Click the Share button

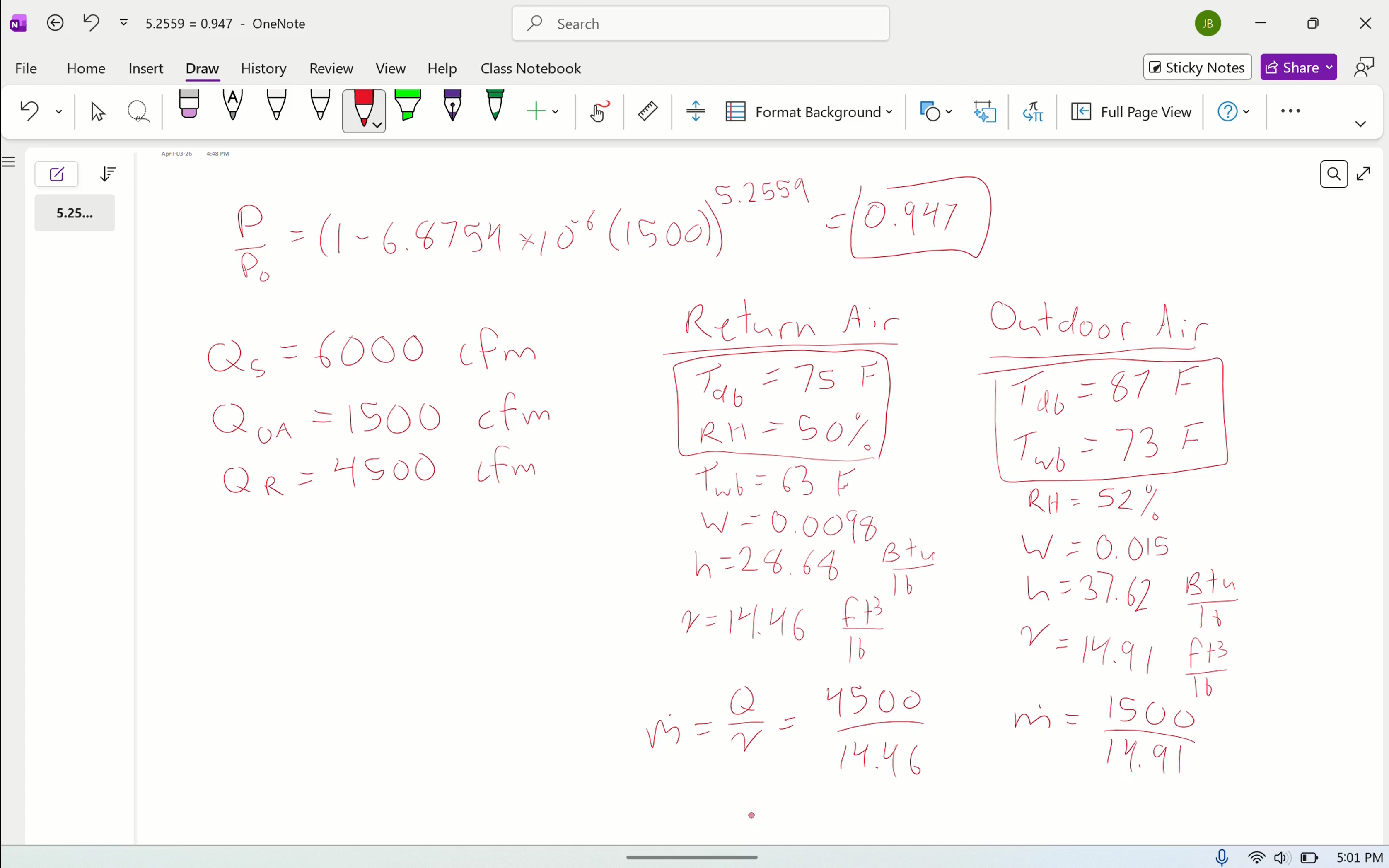click(1297, 67)
